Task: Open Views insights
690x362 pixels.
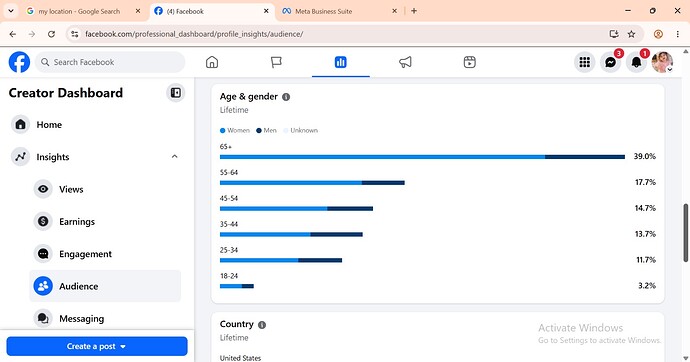Action: tap(105, 189)
